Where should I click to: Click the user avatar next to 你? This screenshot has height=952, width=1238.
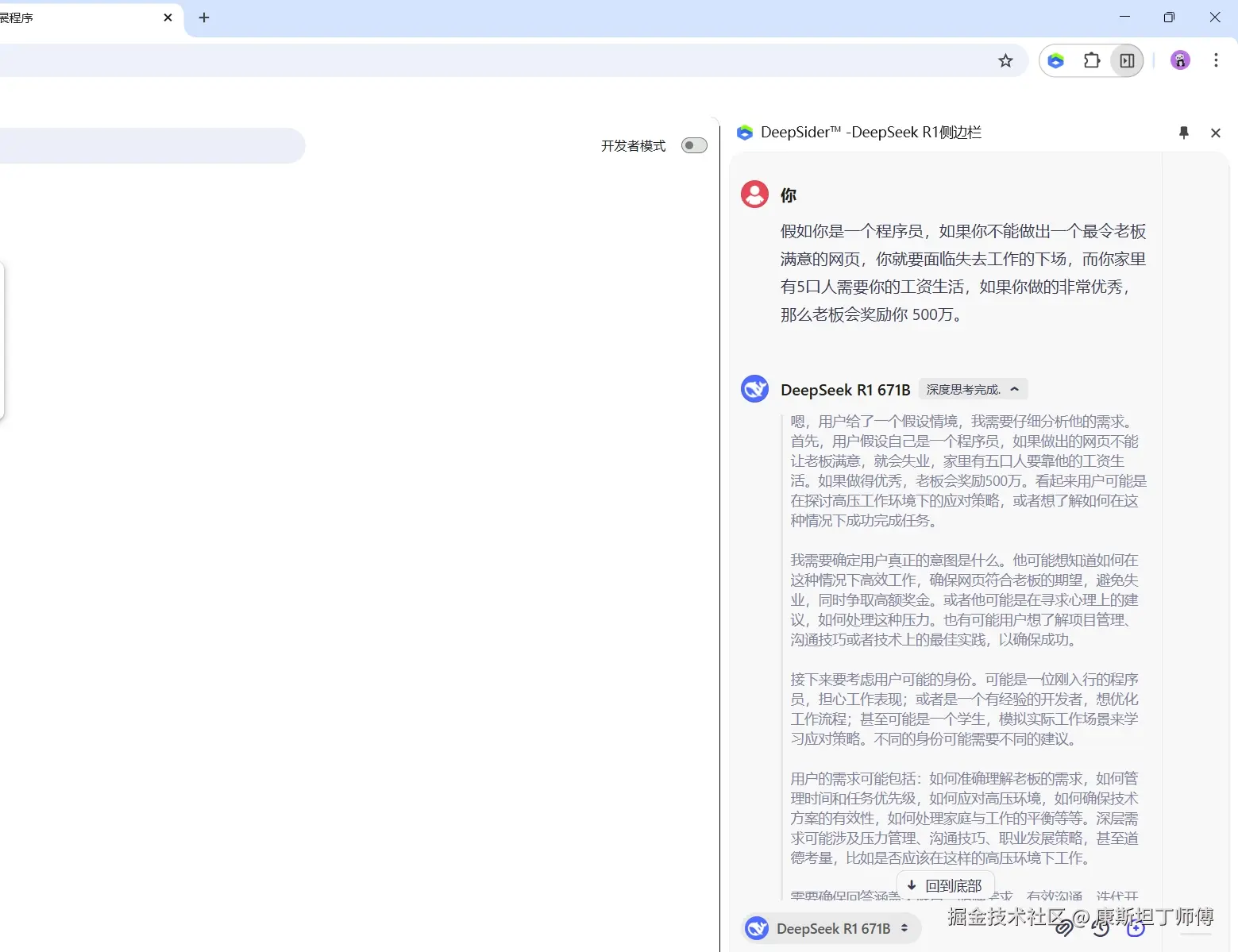pyautogui.click(x=754, y=195)
